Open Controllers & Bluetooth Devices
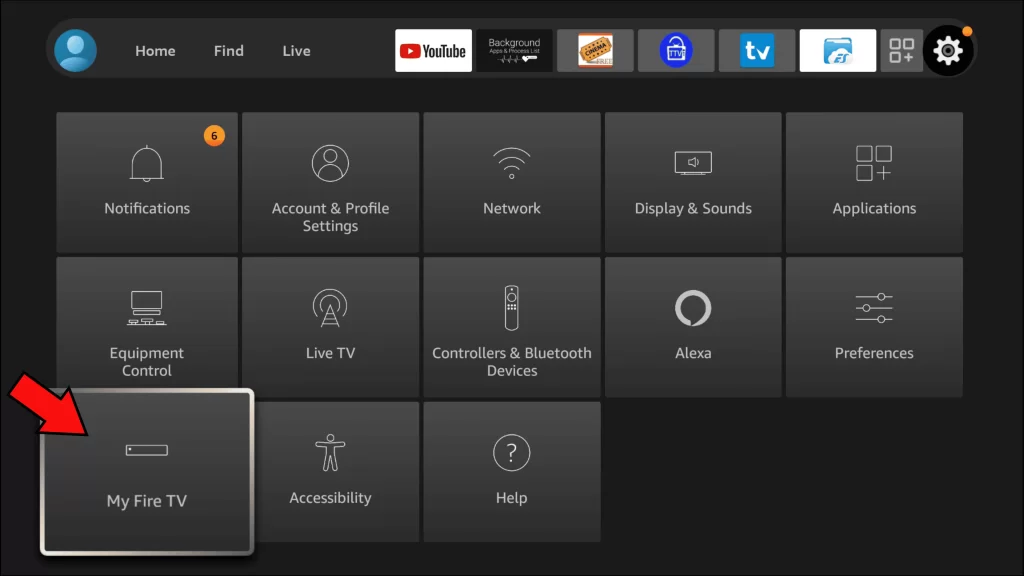 tap(512, 327)
